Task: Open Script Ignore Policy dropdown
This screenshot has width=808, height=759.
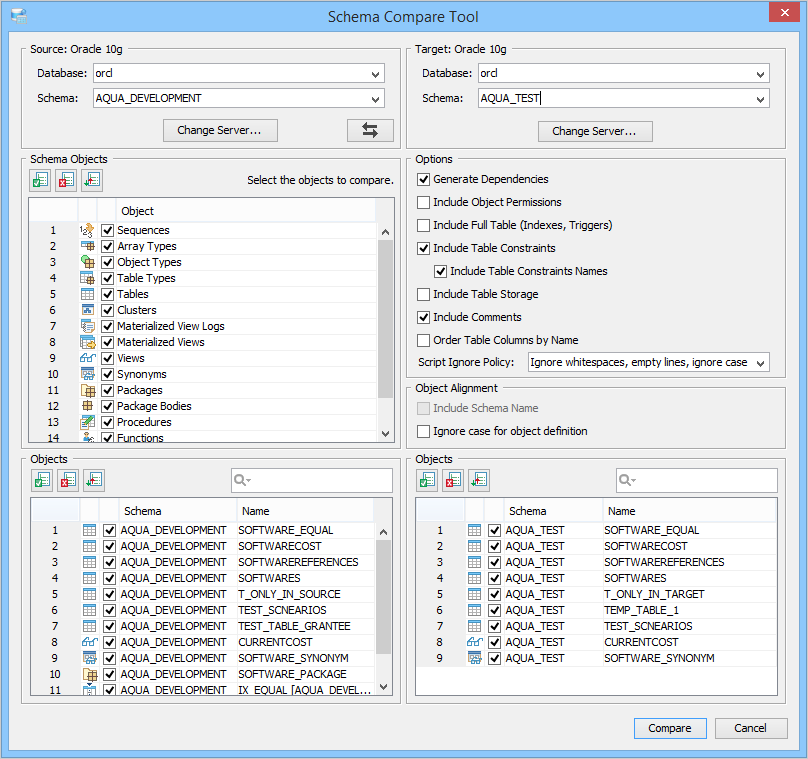Action: click(x=760, y=363)
